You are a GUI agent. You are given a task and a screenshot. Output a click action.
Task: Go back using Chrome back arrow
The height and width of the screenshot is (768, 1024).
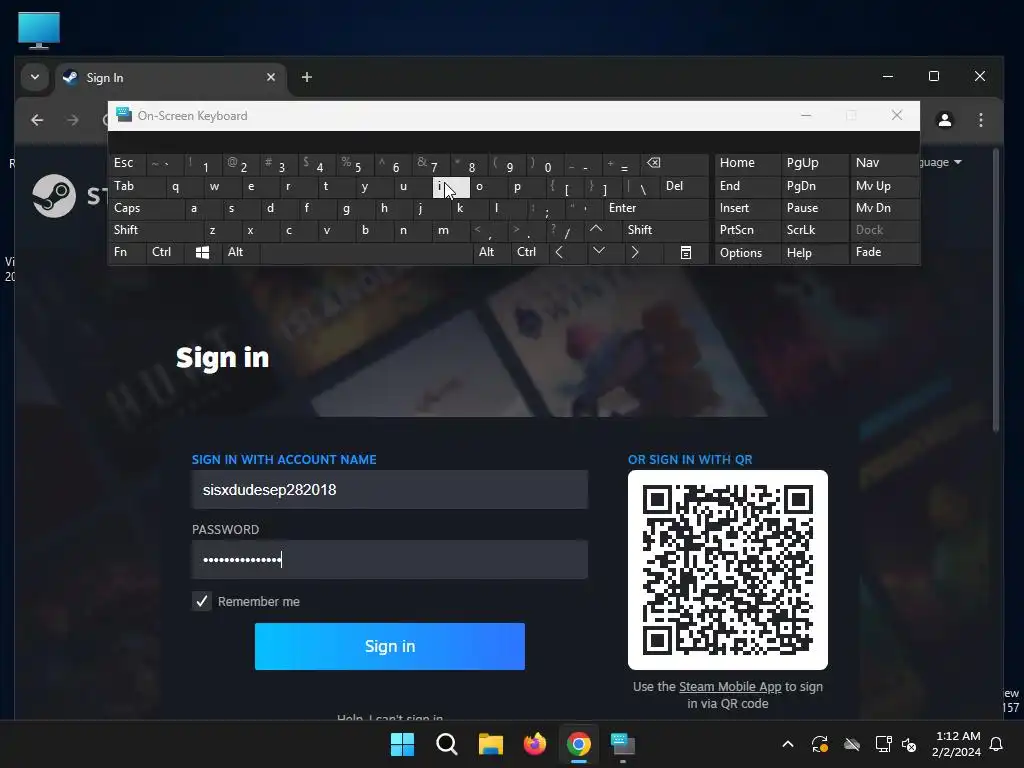(x=37, y=120)
